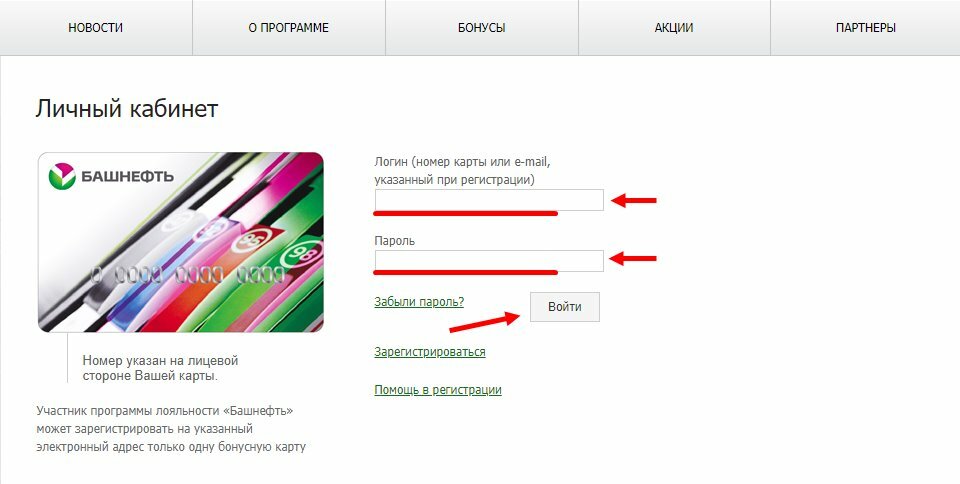Open the БОНУСЫ section
The width and height of the screenshot is (960, 484).
coord(481,28)
